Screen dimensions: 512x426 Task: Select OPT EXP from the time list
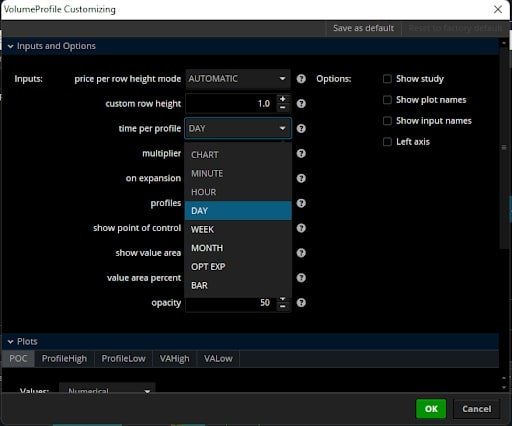tap(238, 267)
